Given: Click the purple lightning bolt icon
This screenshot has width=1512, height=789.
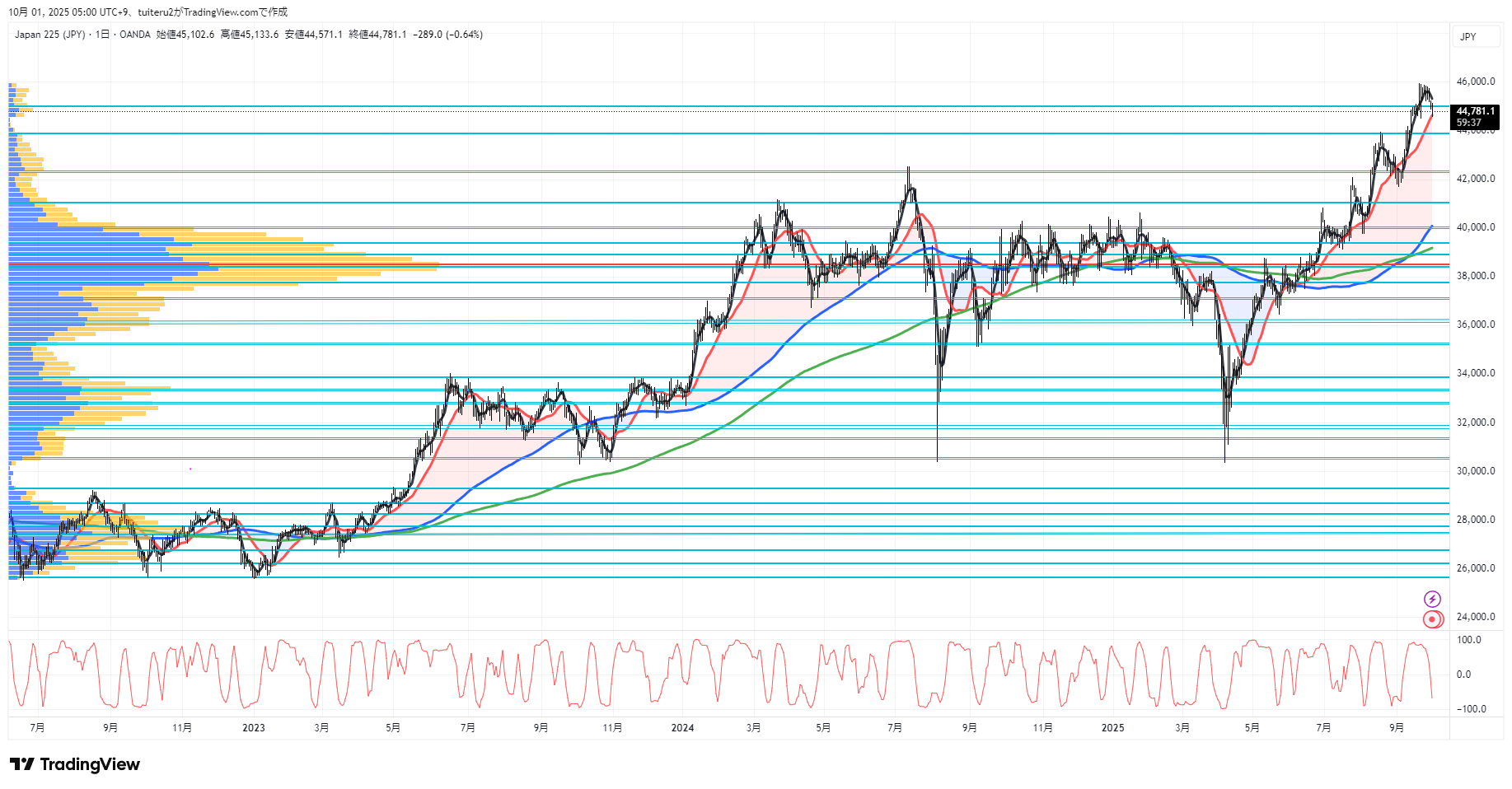Looking at the screenshot, I should pyautogui.click(x=1432, y=599).
